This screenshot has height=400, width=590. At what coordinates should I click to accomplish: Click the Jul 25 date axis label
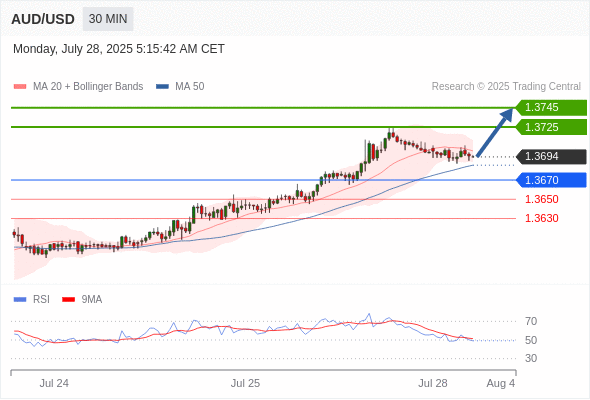pos(245,383)
